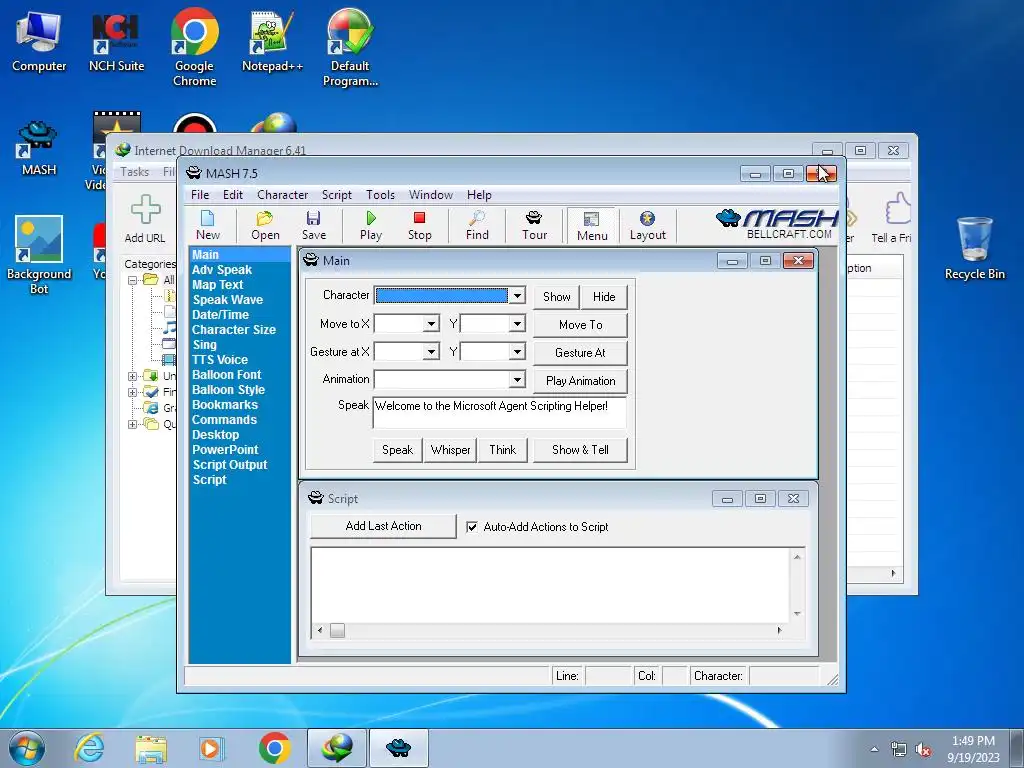The height and width of the screenshot is (768, 1024).
Task: Open Windows Explorer from taskbar
Action: [151, 748]
